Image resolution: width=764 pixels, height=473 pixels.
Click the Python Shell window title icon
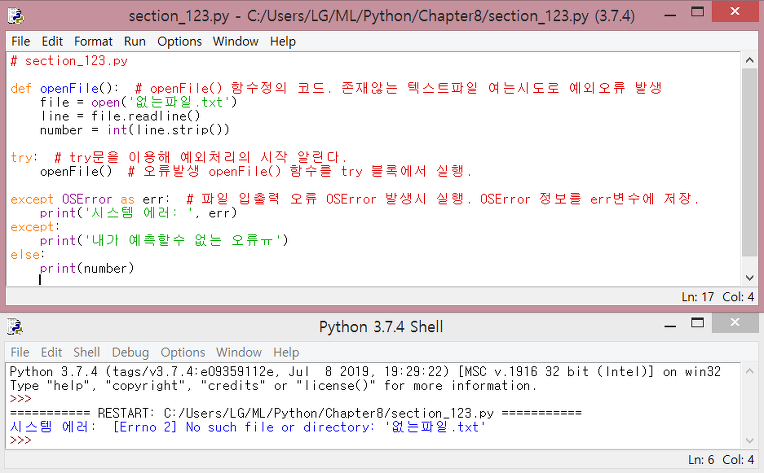16,327
